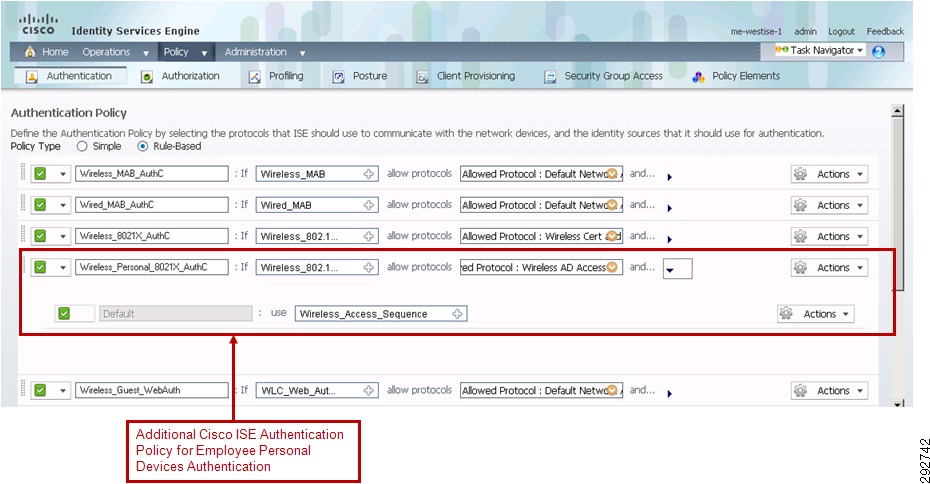
Task: Click gear icon for Wired_MAB_AuthC actions
Action: coord(800,205)
